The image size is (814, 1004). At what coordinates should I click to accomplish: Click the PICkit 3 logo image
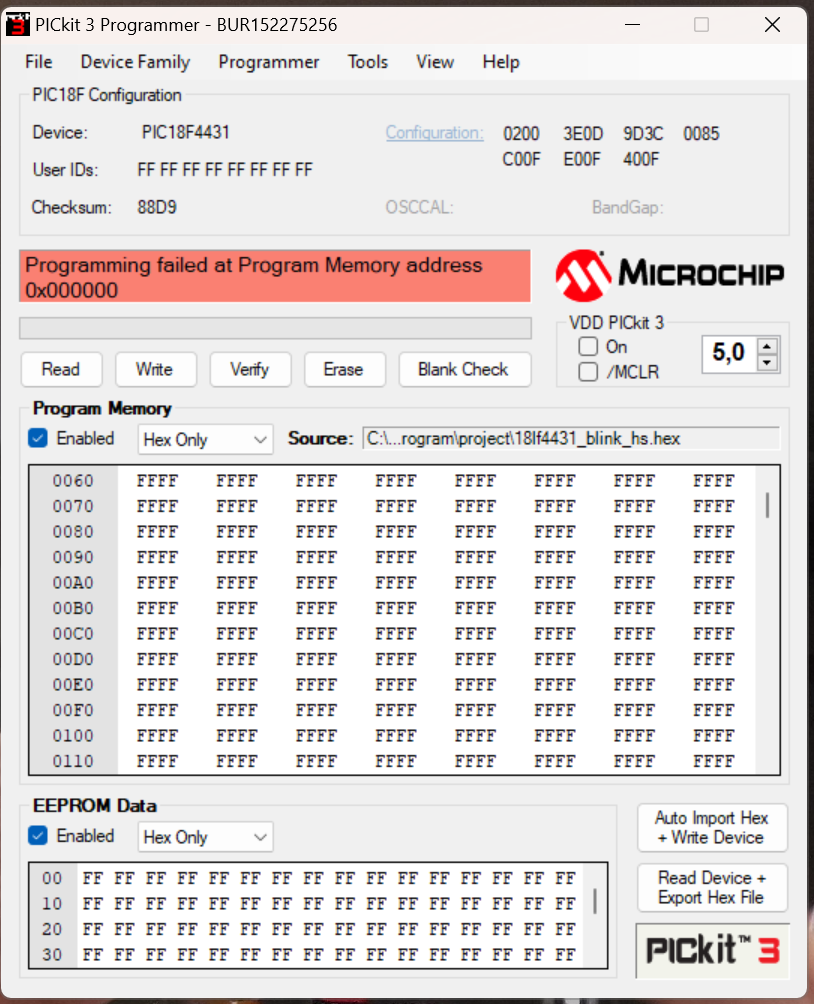[x=713, y=950]
